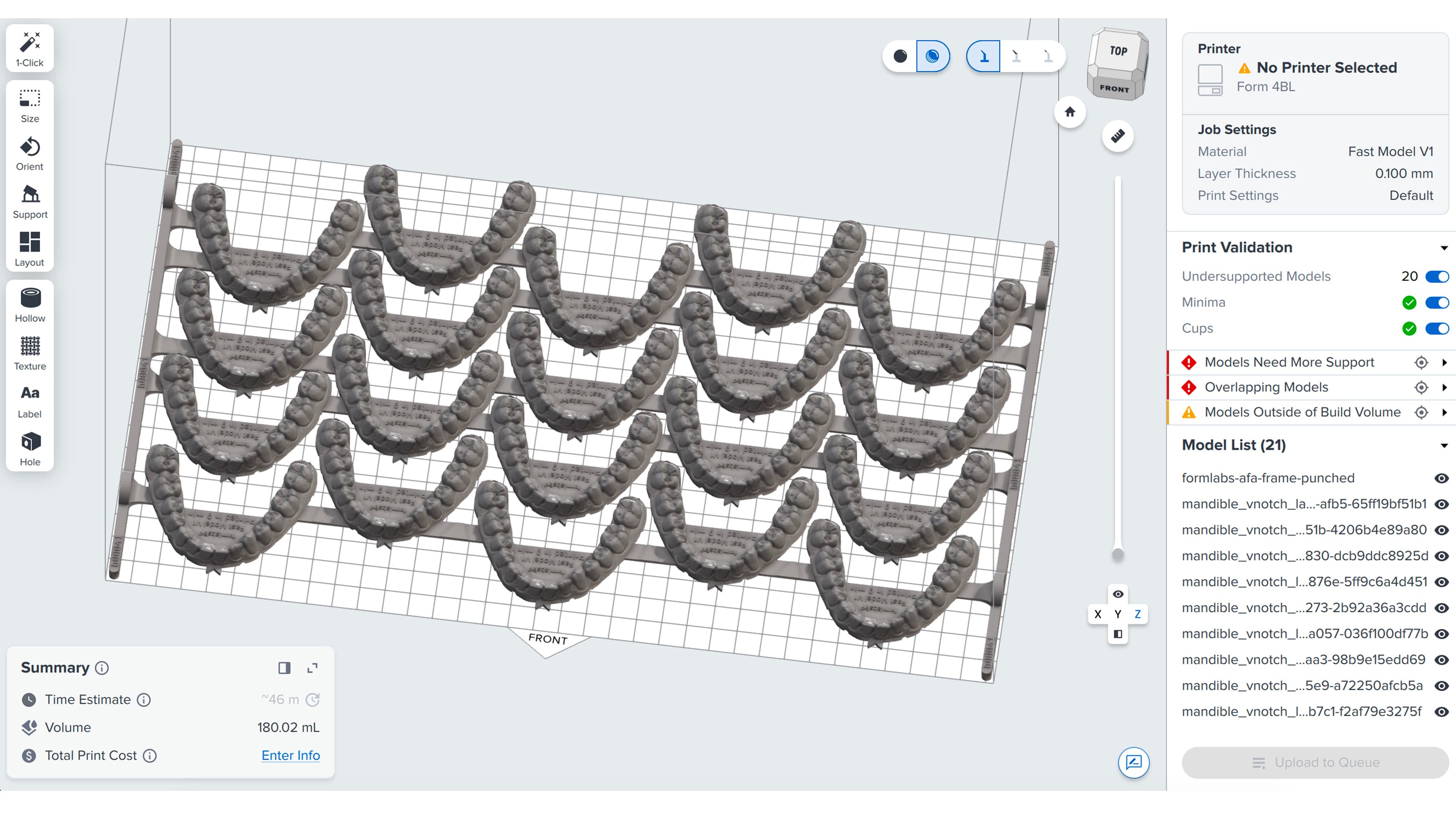Switch to blue shaded sphere view mode
This screenshot has height=819, width=1456.
pos(933,56)
